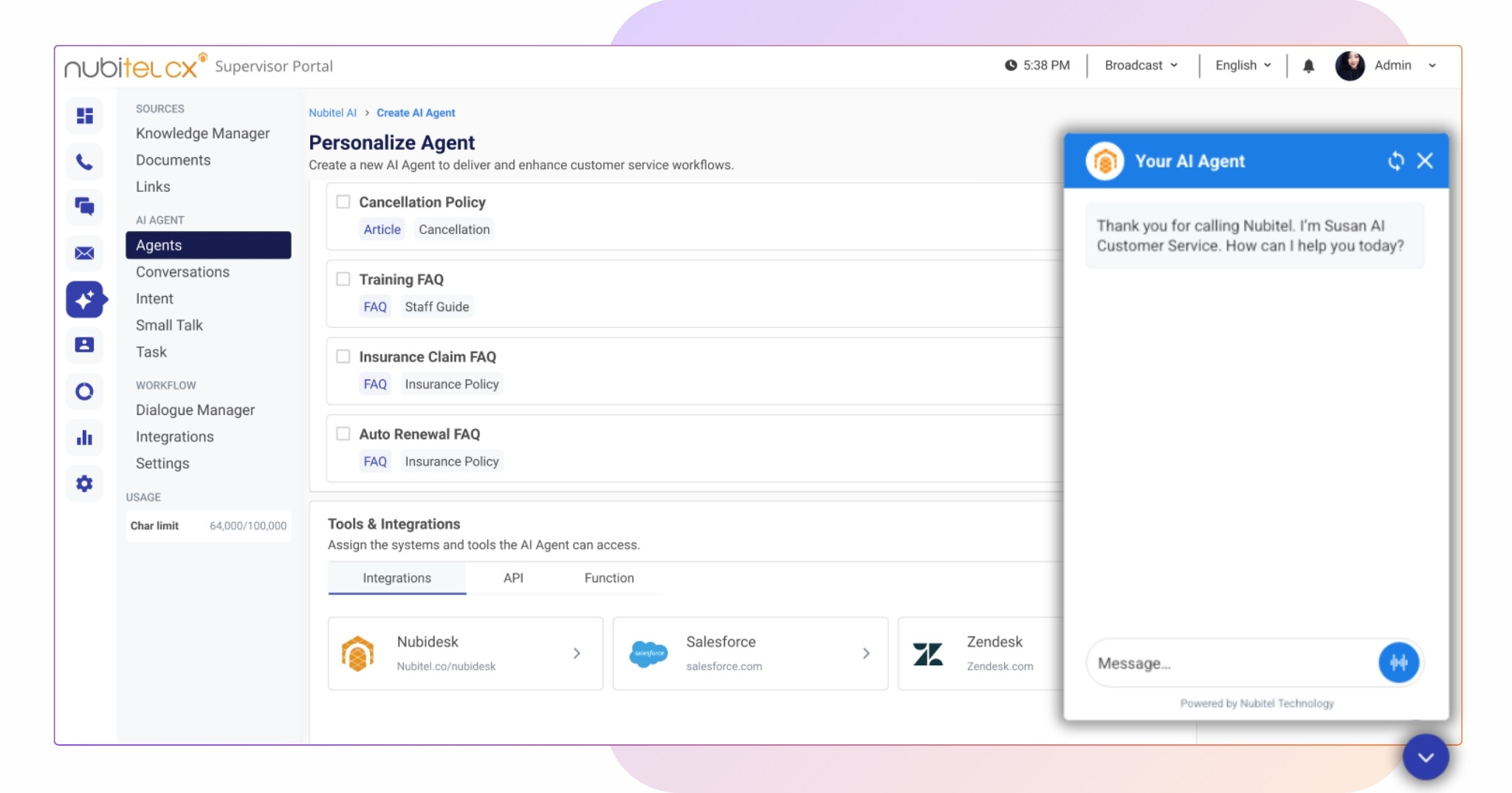Click the Message input field
1512x793 pixels.
pyautogui.click(x=1229, y=663)
